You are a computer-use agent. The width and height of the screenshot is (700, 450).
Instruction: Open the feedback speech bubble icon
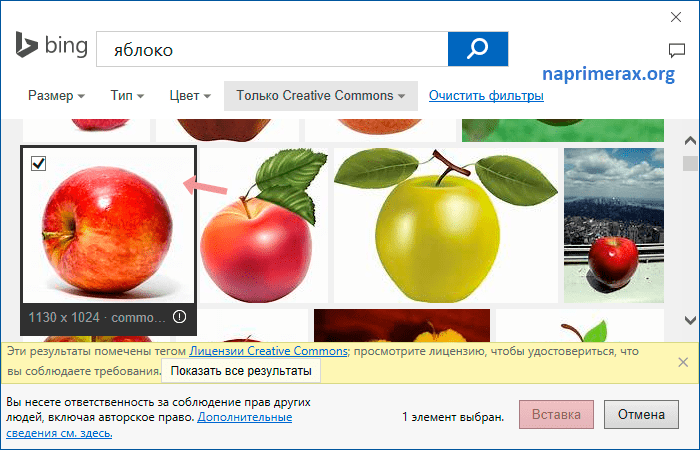pyautogui.click(x=677, y=50)
